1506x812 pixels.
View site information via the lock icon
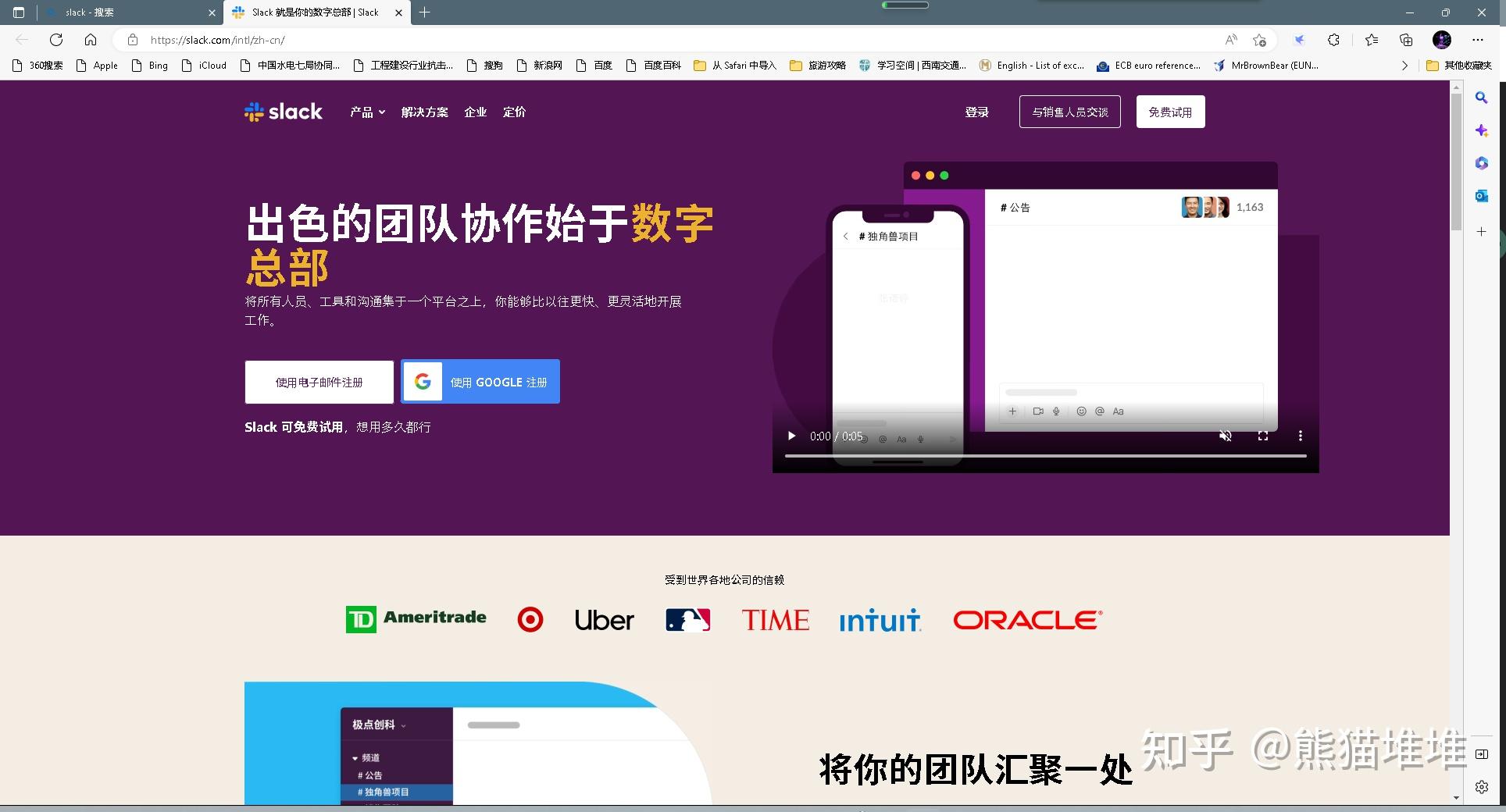click(133, 40)
